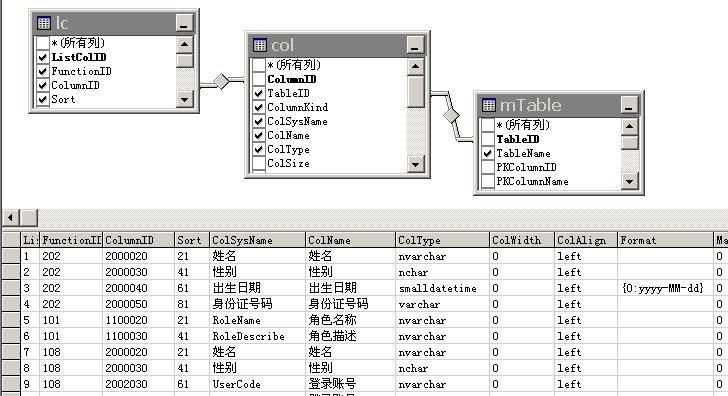
Task: Check PKColumnID in mTable
Action: tap(488, 167)
